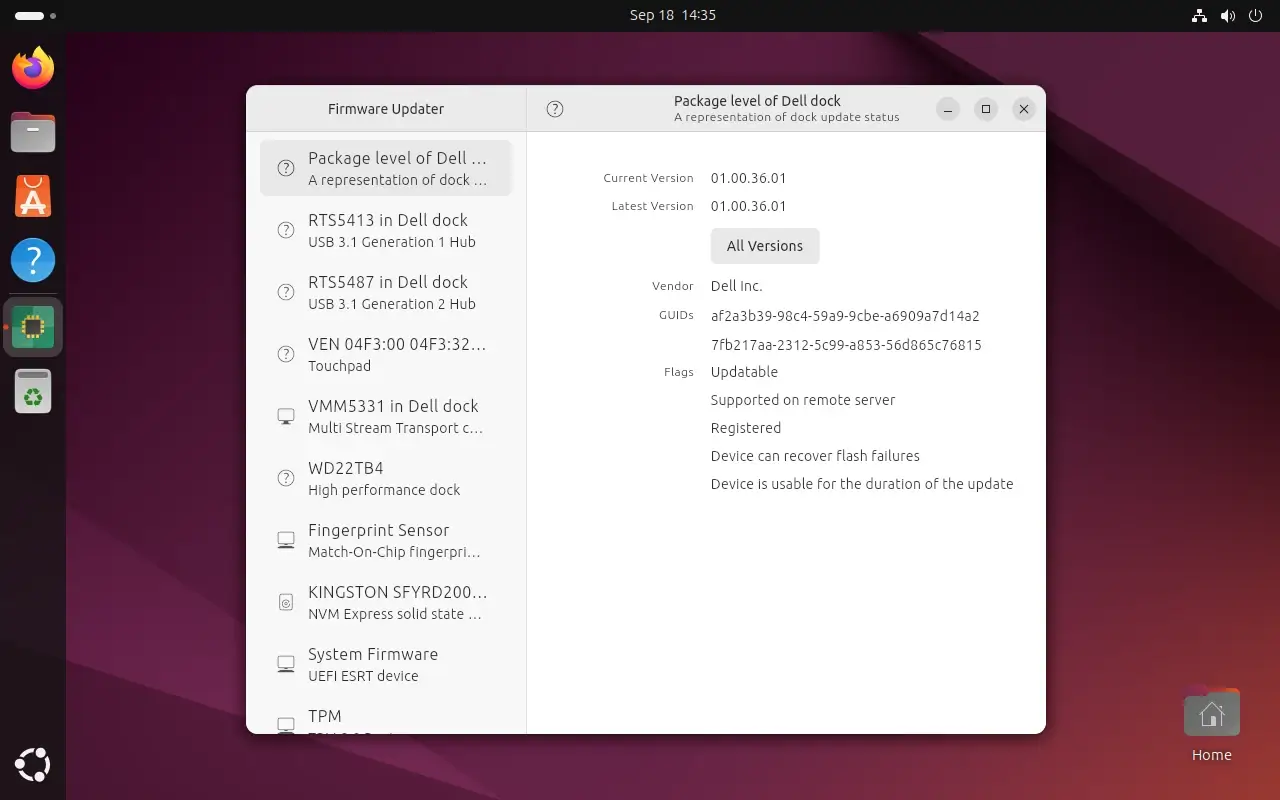The height and width of the screenshot is (800, 1280).
Task: Click the Latest Version label
Action: click(652, 206)
